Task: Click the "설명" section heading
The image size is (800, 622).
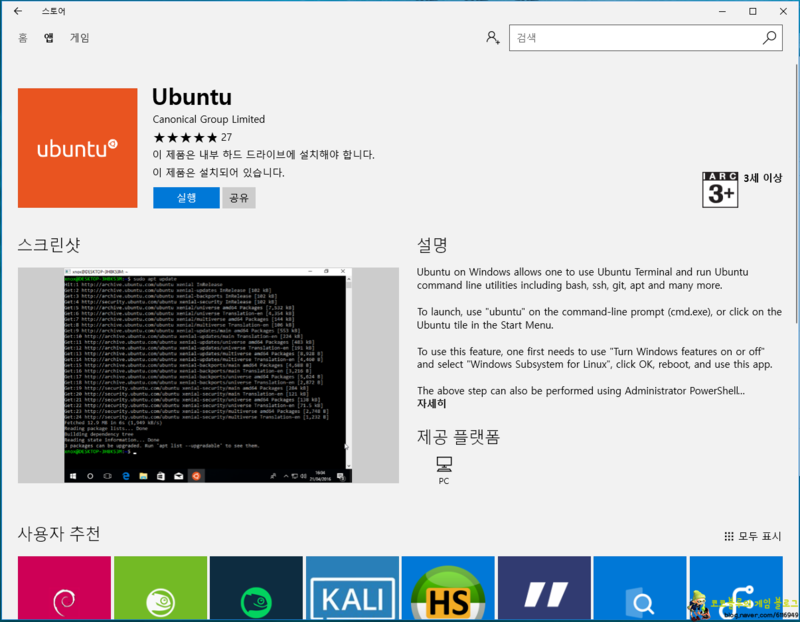Action: tap(432, 245)
